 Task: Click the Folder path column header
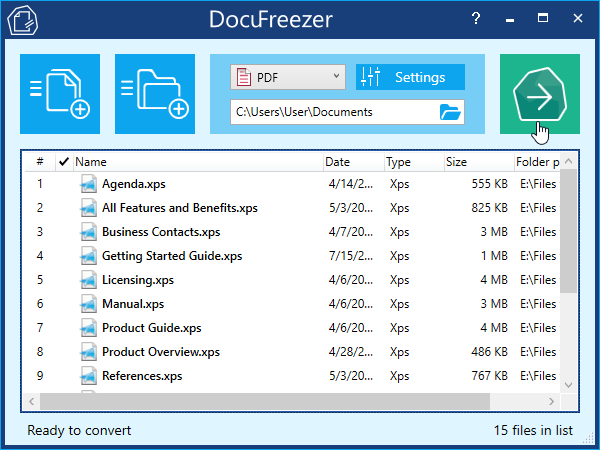(537, 162)
